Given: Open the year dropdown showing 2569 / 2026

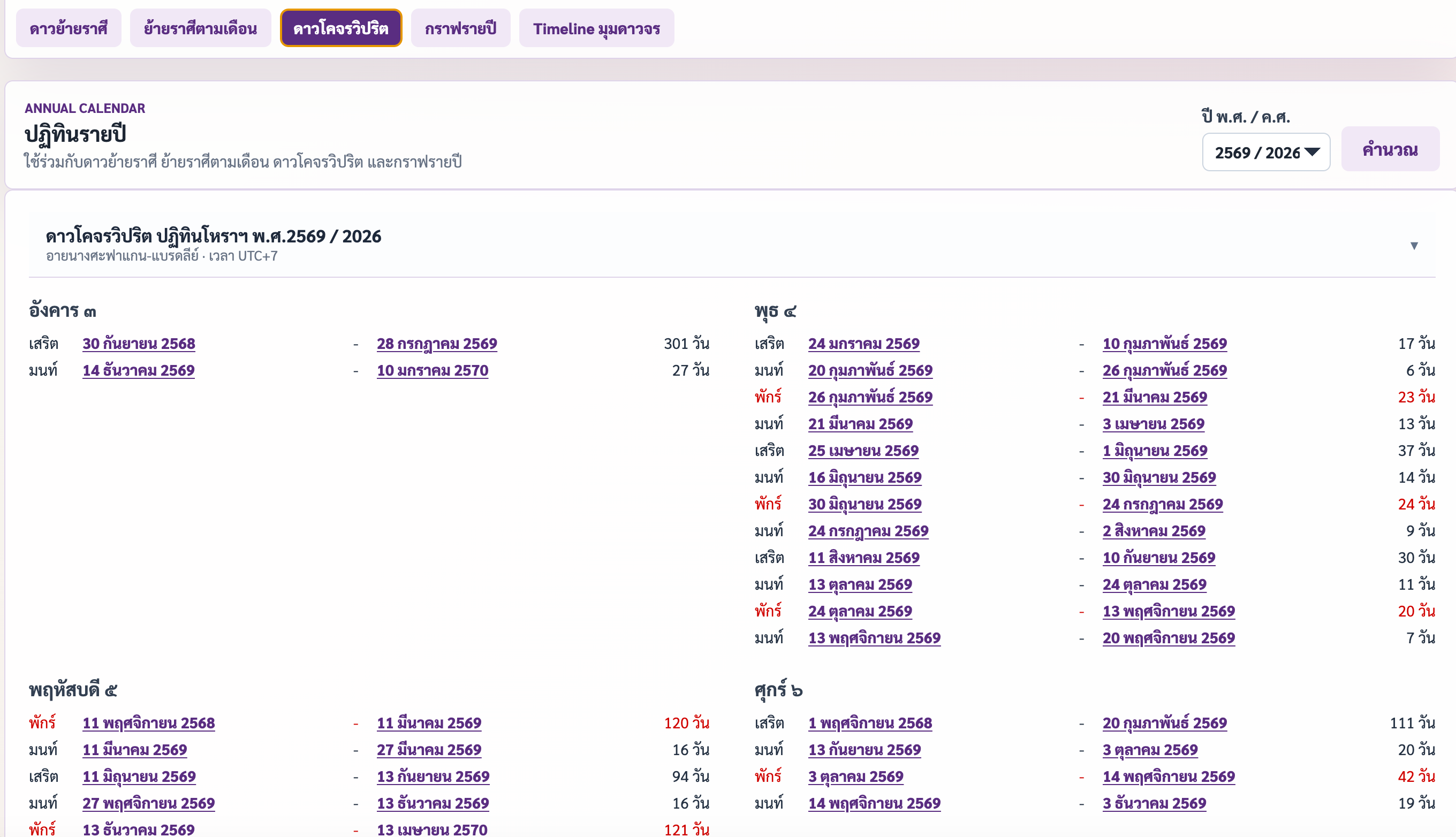Looking at the screenshot, I should tap(1266, 153).
